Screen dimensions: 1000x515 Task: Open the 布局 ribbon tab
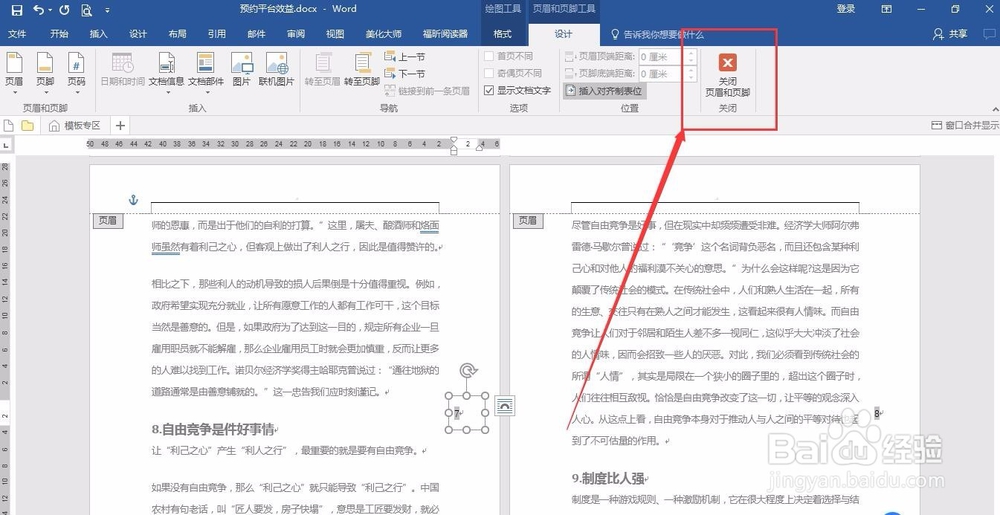(177, 34)
